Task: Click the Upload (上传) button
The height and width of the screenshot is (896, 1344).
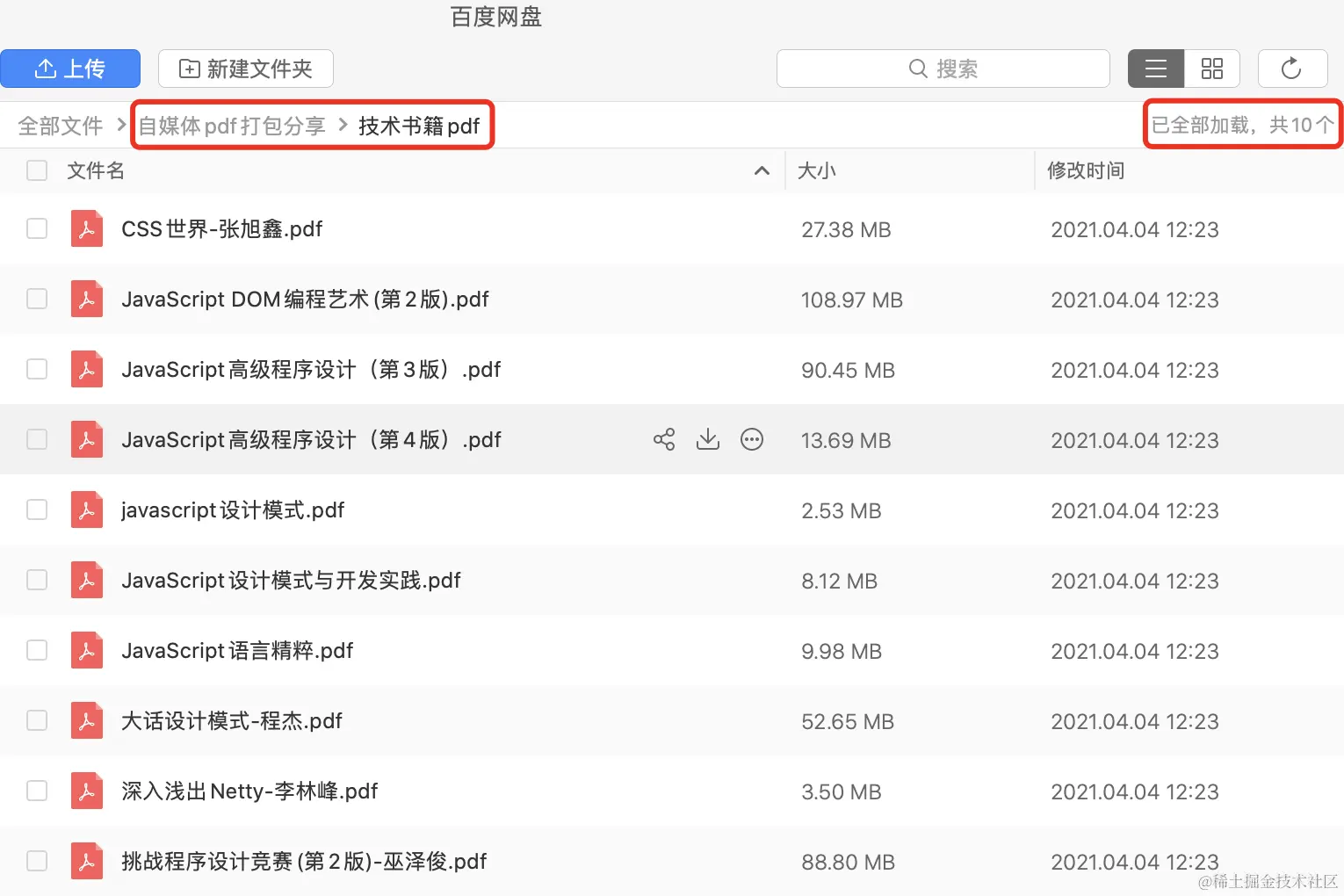Action: click(x=70, y=69)
